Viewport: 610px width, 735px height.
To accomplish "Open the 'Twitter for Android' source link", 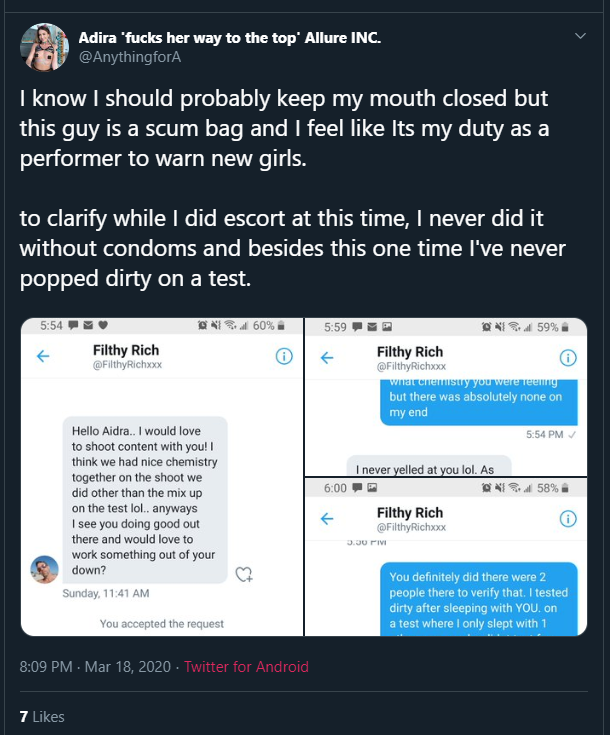I will coord(246,666).
